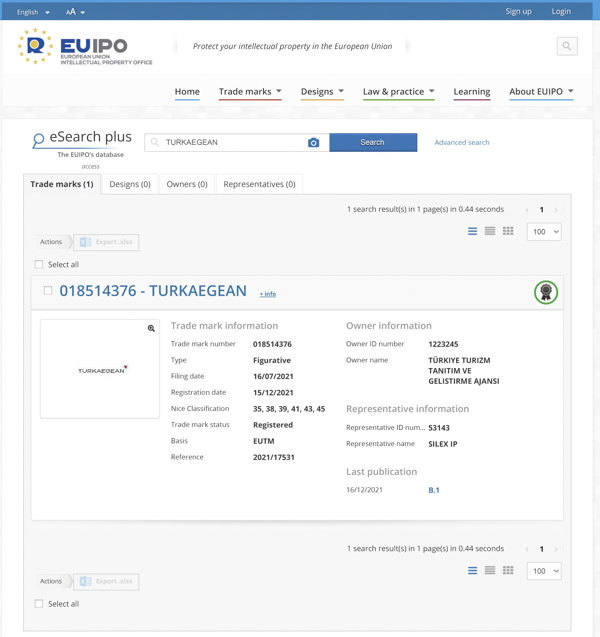Click Owner ID number 1223245
The width and height of the screenshot is (600, 637).
pos(443,344)
